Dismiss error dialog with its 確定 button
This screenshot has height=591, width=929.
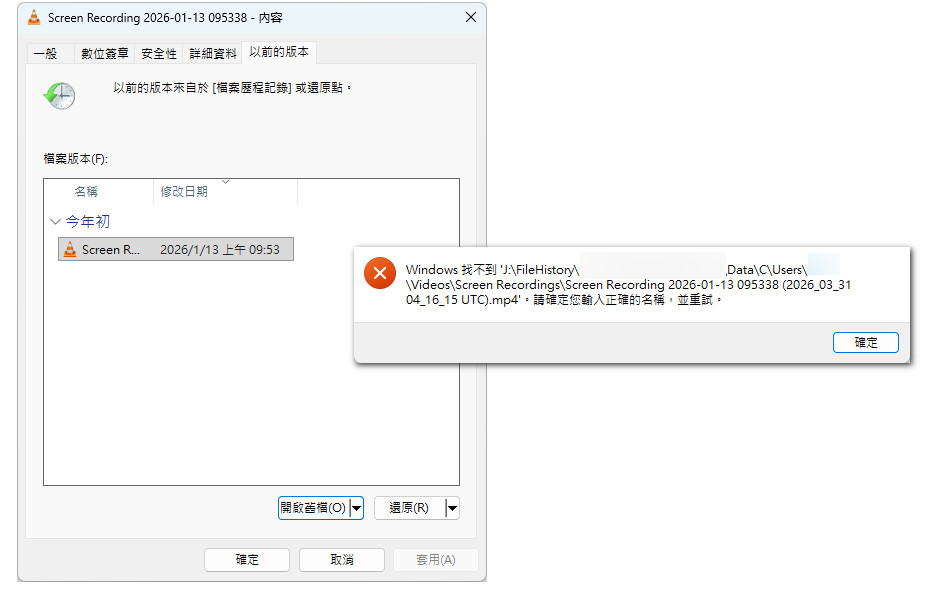coord(866,342)
